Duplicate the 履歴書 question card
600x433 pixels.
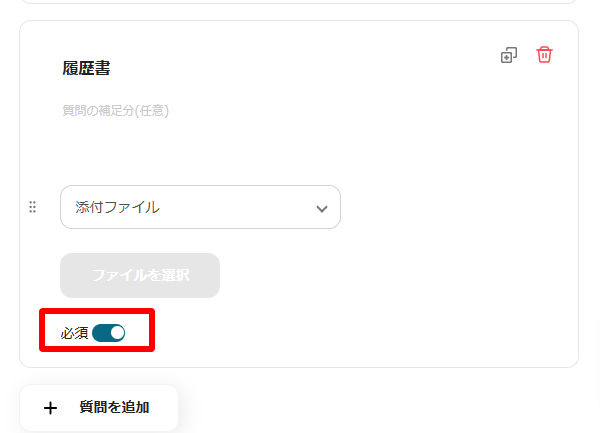(509, 55)
